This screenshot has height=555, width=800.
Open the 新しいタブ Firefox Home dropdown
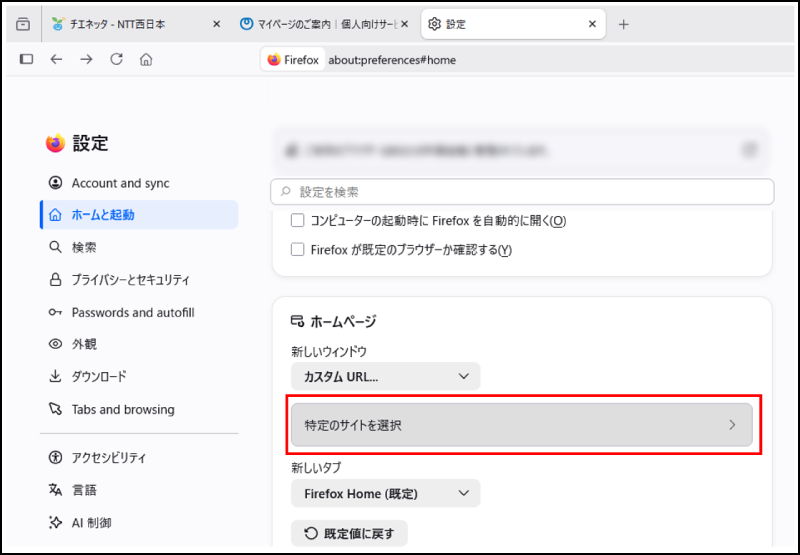[386, 493]
